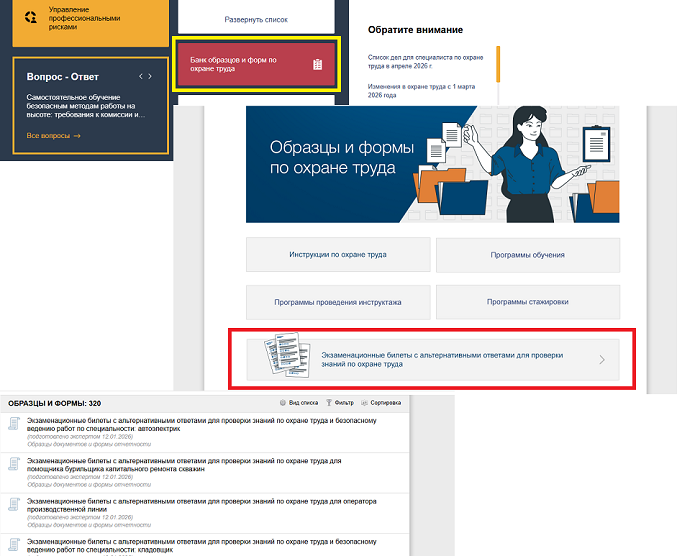Image resolution: width=700 pixels, height=556 pixels.
Task: Select Программы стажировки
Action: coord(527,302)
